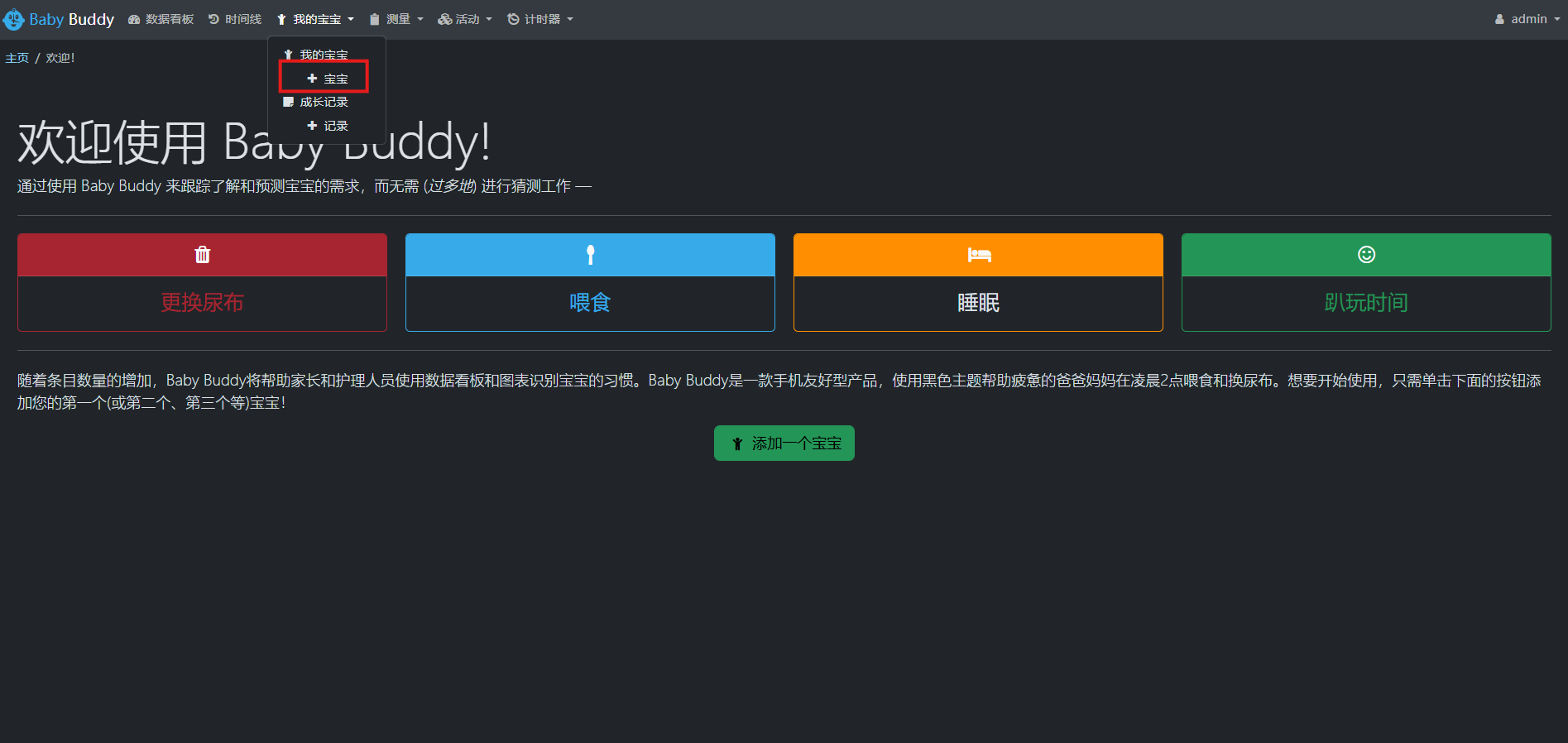This screenshot has width=1568, height=743.
Task: Select 成长记录 from the open menu
Action: (x=324, y=102)
